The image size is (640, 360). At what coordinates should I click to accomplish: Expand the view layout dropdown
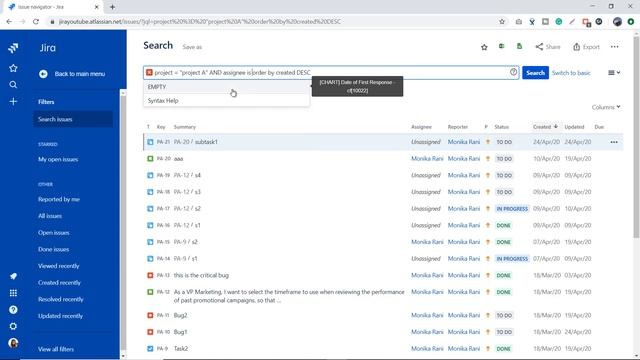pos(614,73)
